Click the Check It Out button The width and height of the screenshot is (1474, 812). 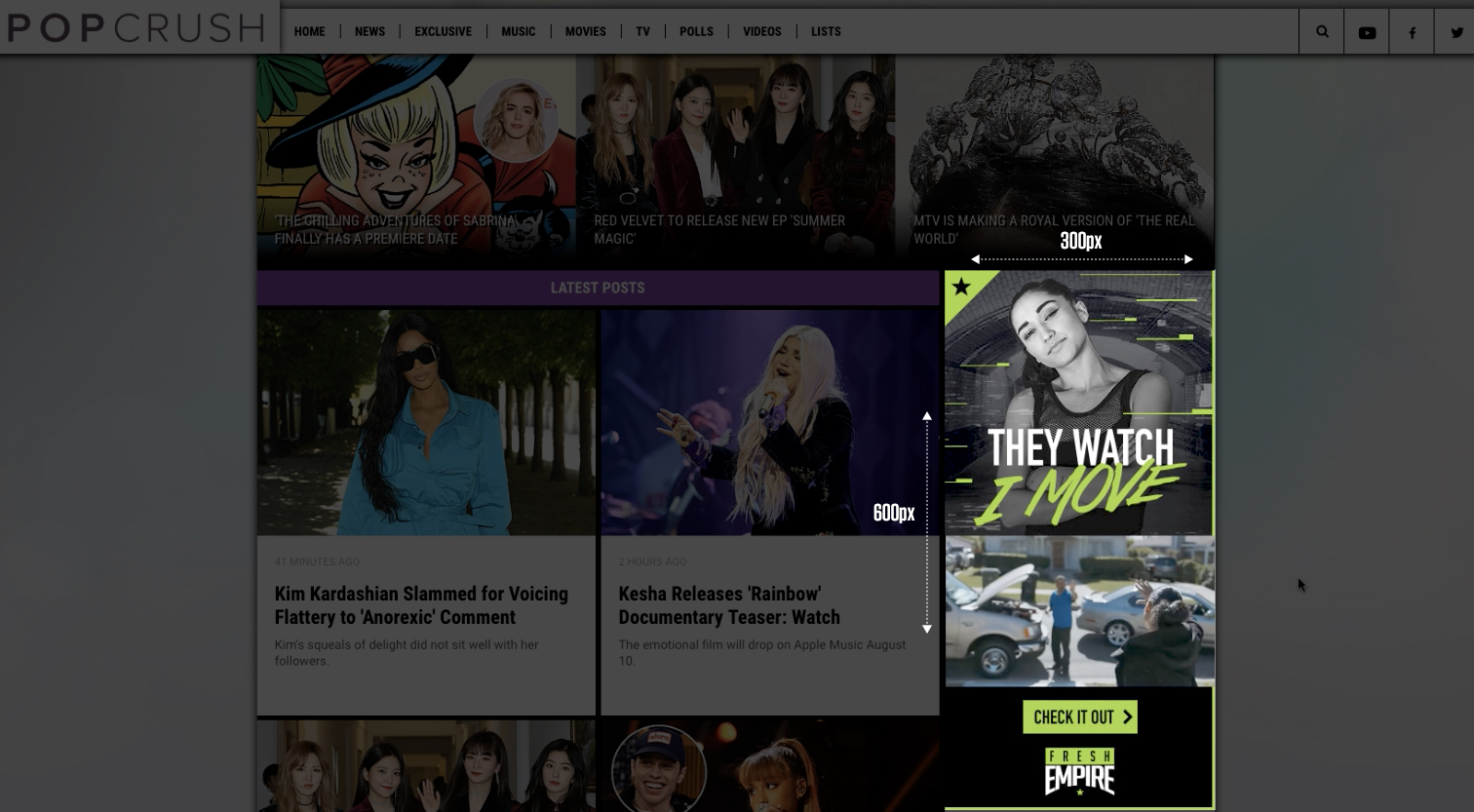pos(1080,716)
